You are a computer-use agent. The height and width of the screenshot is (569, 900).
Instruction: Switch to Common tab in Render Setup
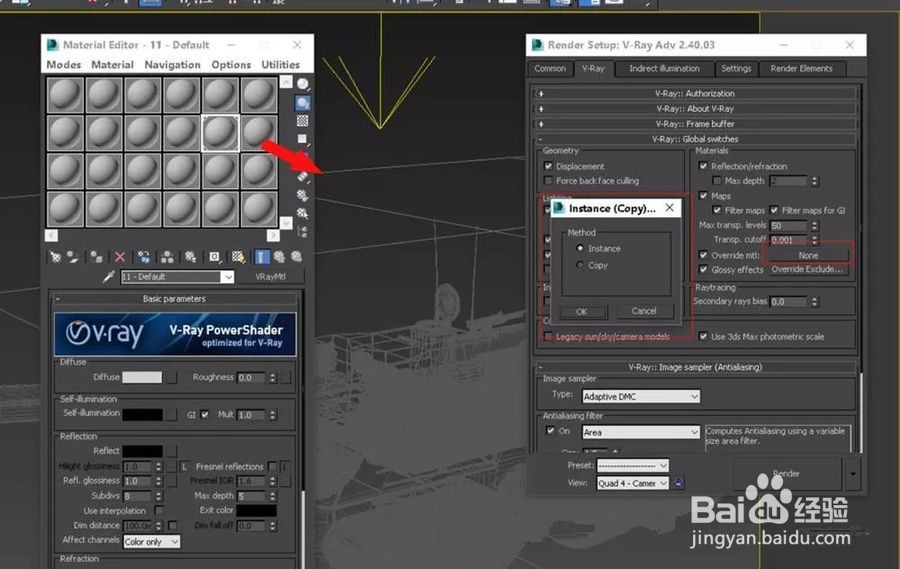click(550, 68)
